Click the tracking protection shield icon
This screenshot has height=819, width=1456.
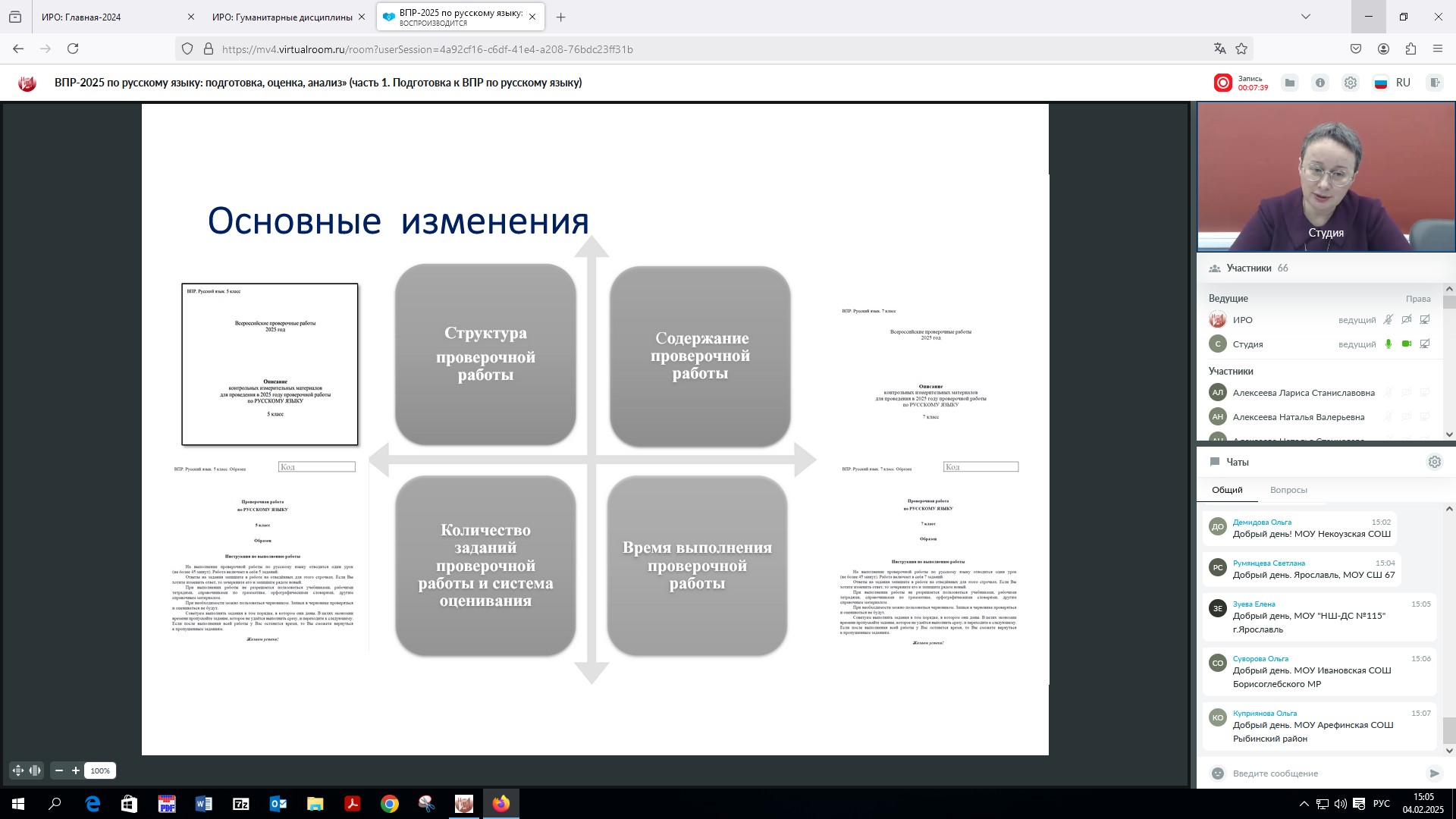click(x=187, y=49)
